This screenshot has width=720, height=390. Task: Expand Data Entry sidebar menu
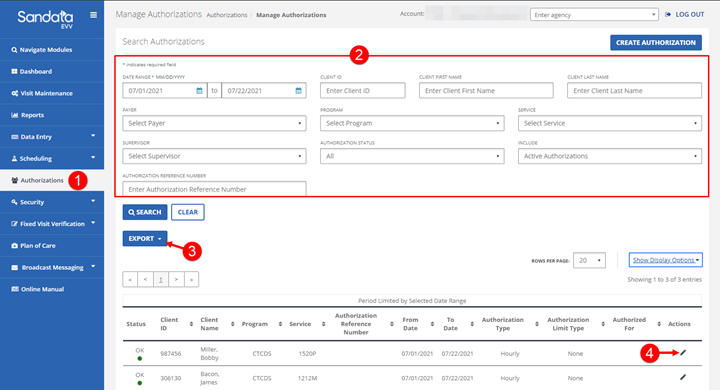tap(52, 136)
